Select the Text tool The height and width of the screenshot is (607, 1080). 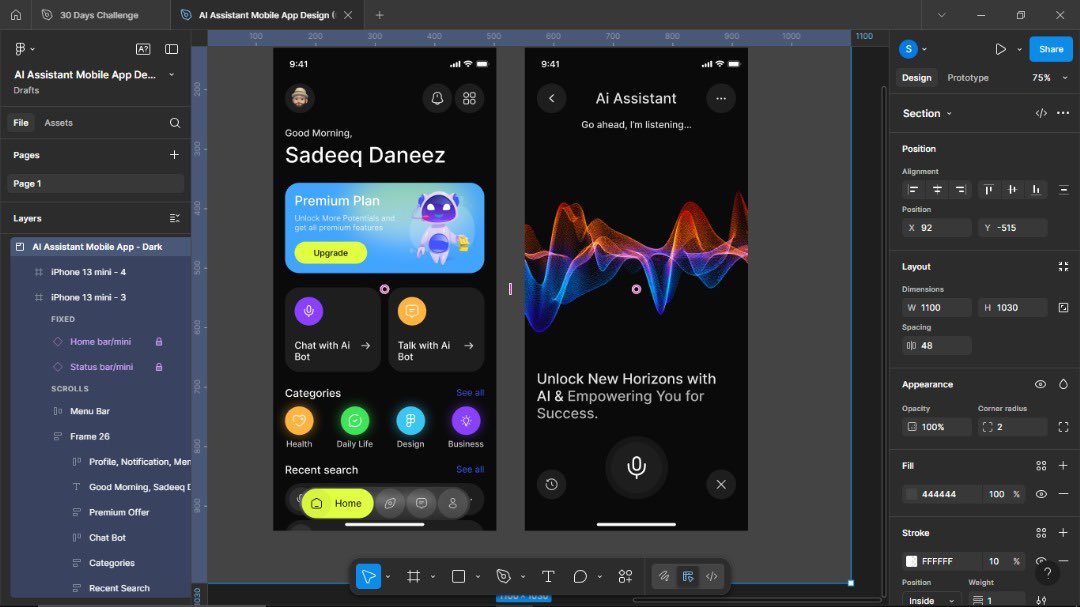coord(548,577)
